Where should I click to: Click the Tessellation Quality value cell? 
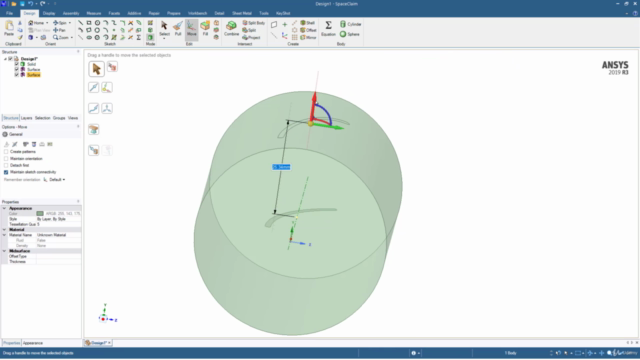pos(58,224)
